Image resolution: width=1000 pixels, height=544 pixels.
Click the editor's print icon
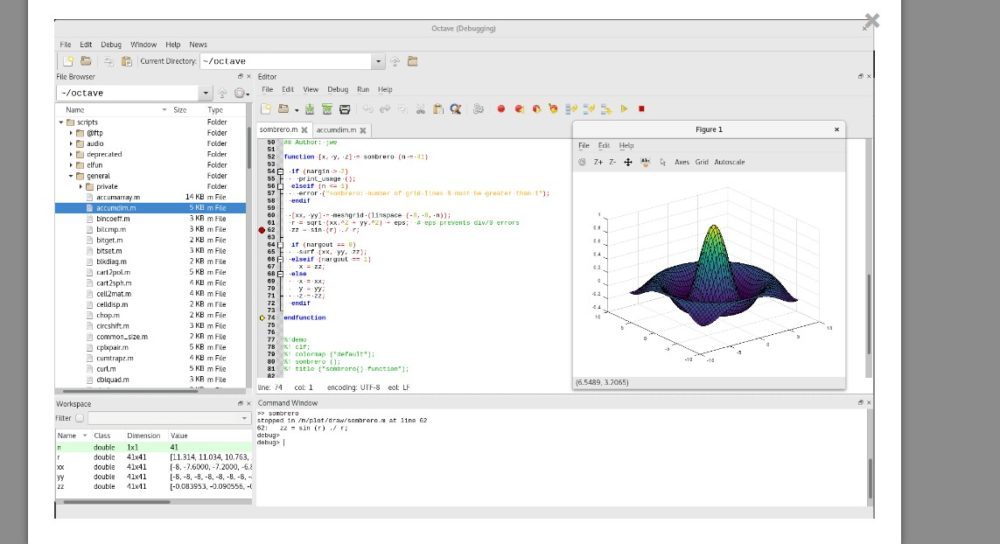[x=345, y=109]
